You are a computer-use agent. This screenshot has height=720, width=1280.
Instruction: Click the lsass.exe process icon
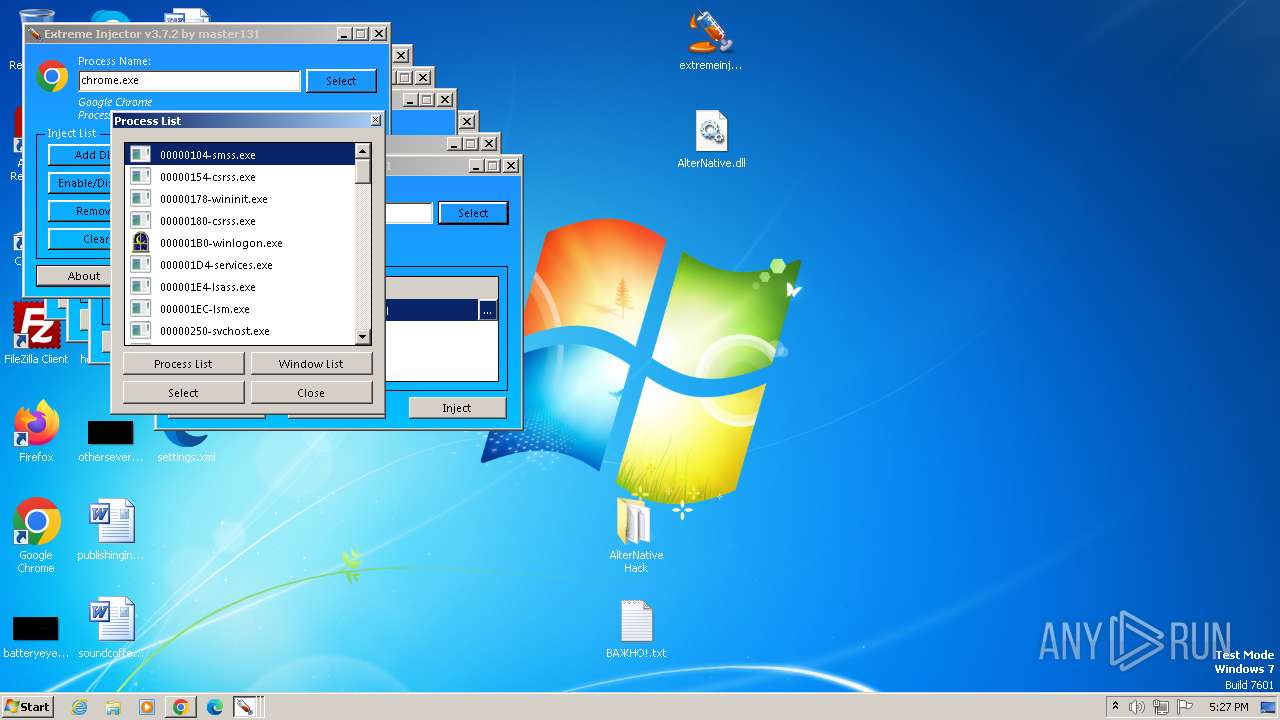(x=141, y=287)
